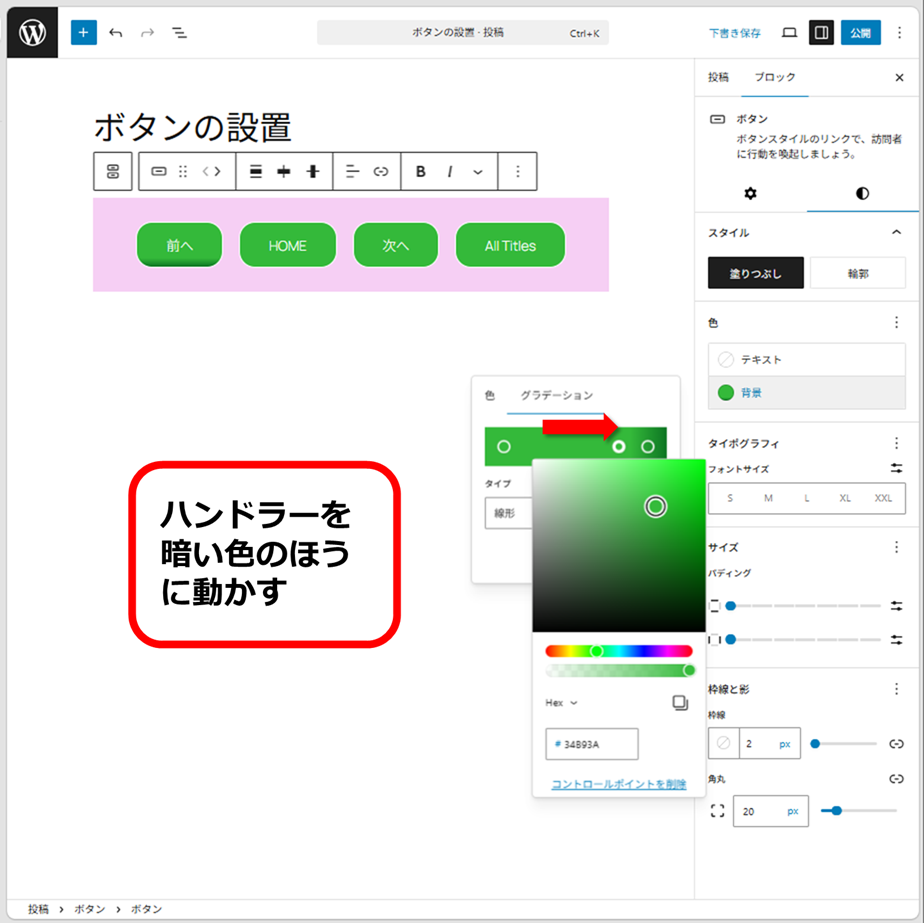The width and height of the screenshot is (924, 923).
Task: Apply italic formatting in block toolbar
Action: click(x=450, y=172)
